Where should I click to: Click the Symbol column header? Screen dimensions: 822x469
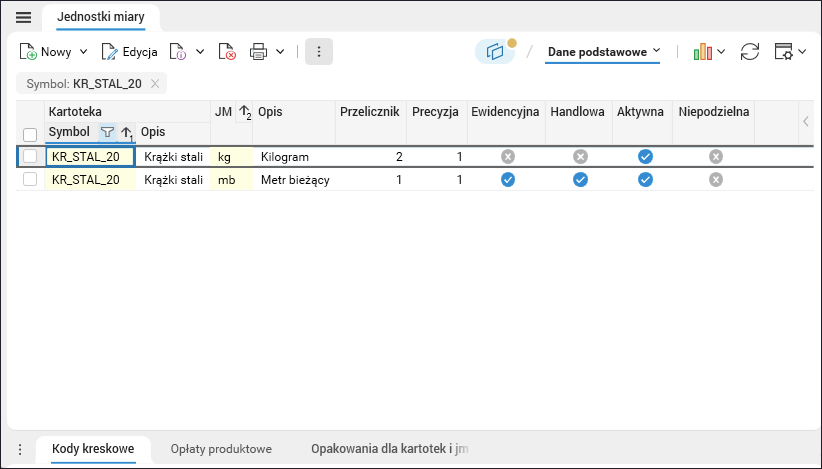69,132
